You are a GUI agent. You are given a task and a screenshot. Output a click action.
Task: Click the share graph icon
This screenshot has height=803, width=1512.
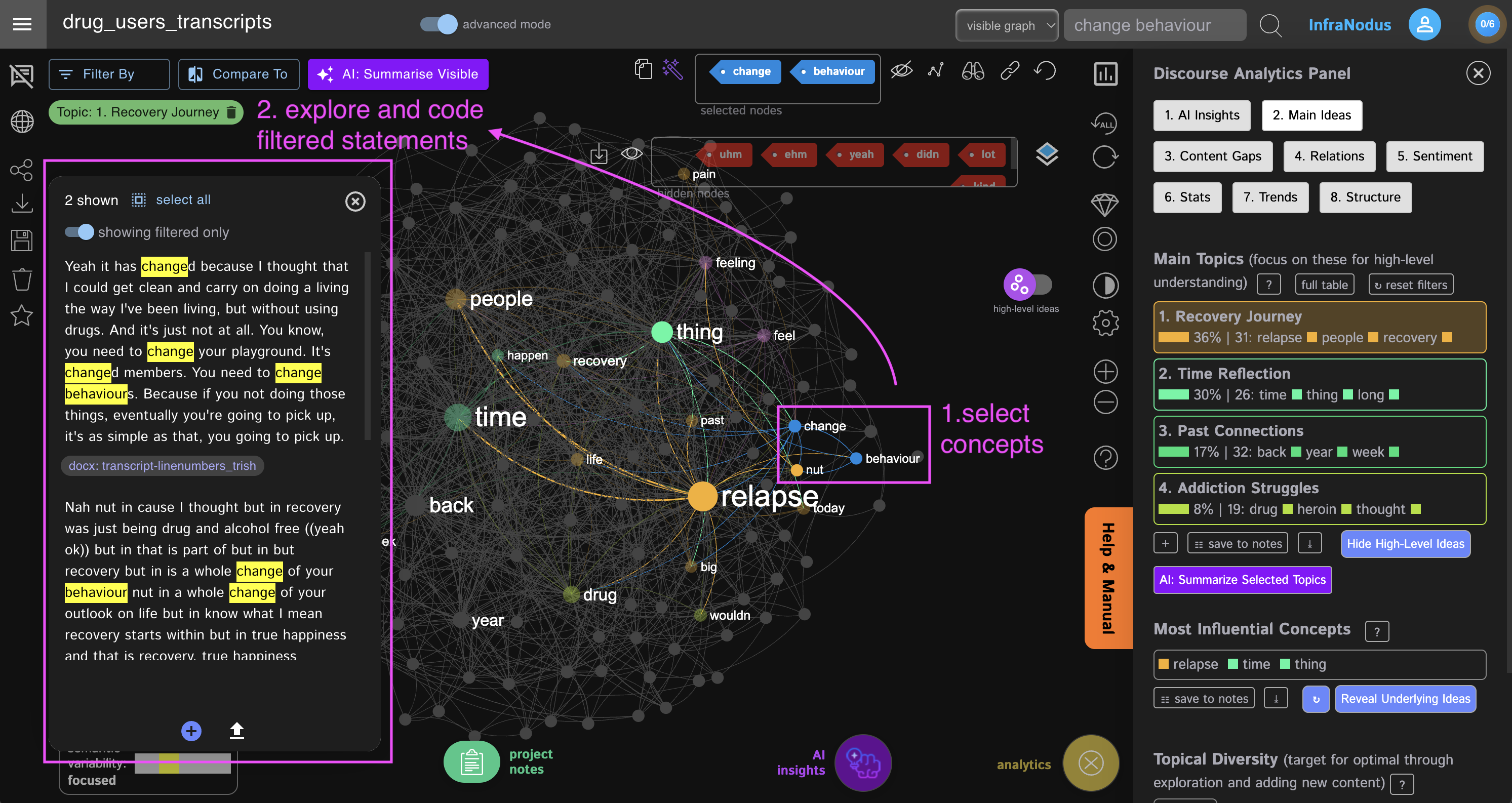tap(22, 170)
